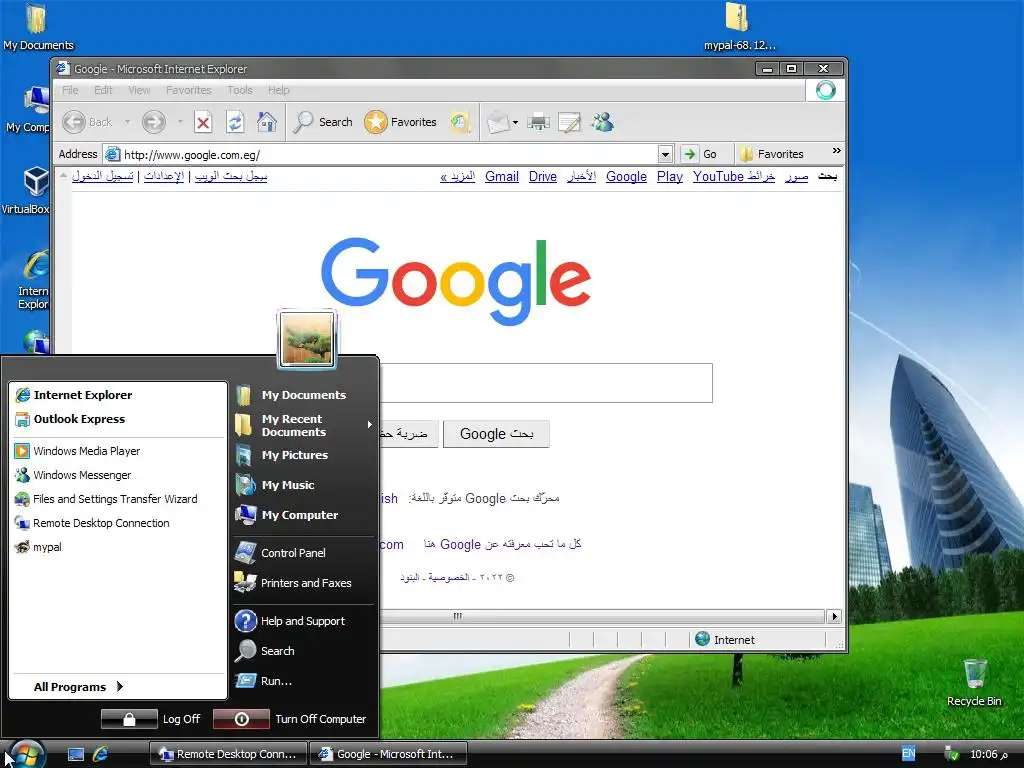Screen dimensions: 1024x768
Task: Print the page using the printer icon
Action: point(539,122)
